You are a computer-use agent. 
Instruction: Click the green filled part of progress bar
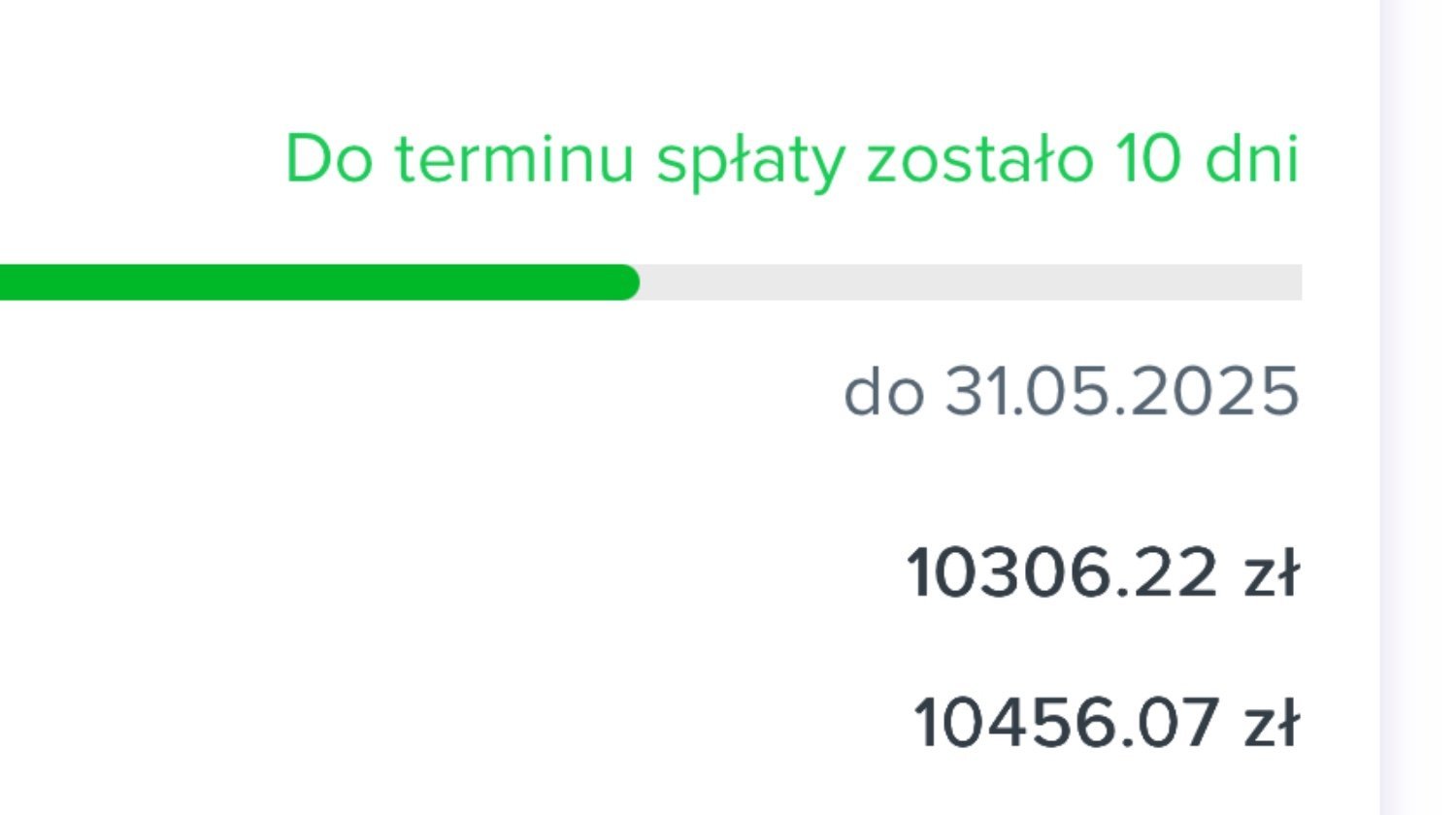point(319,282)
